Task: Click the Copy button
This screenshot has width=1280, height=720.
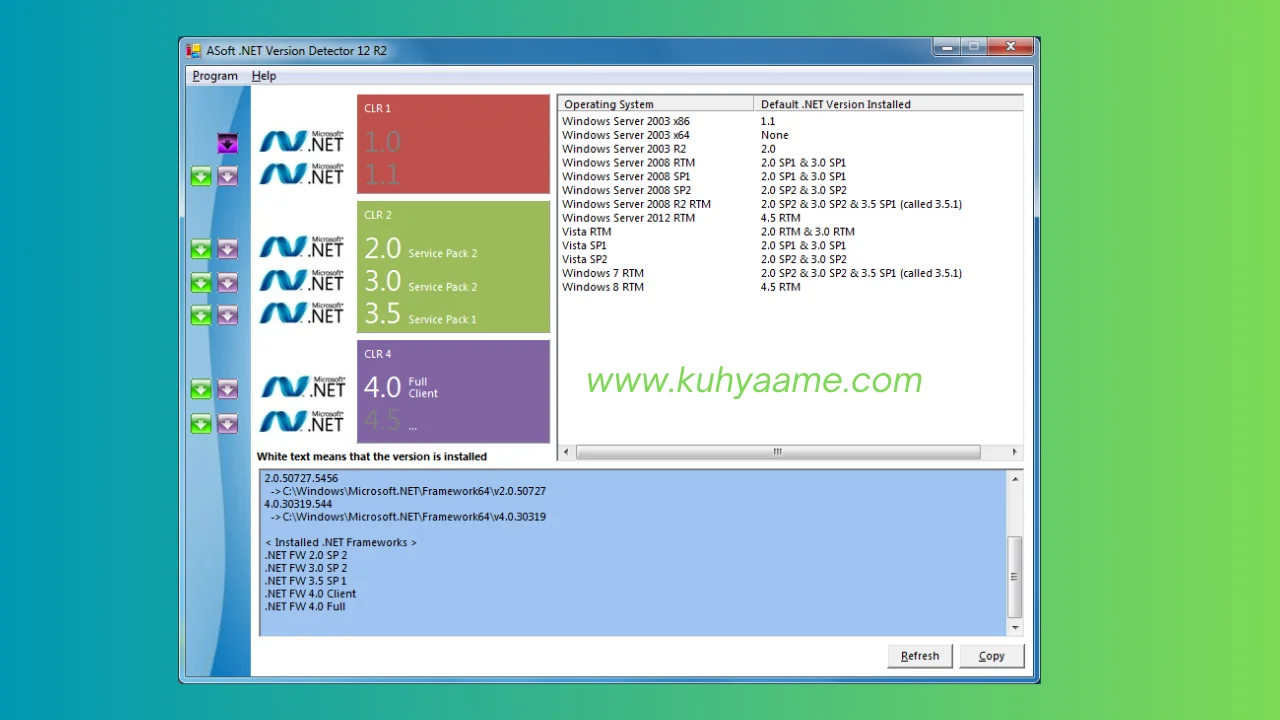Action: pyautogui.click(x=992, y=656)
